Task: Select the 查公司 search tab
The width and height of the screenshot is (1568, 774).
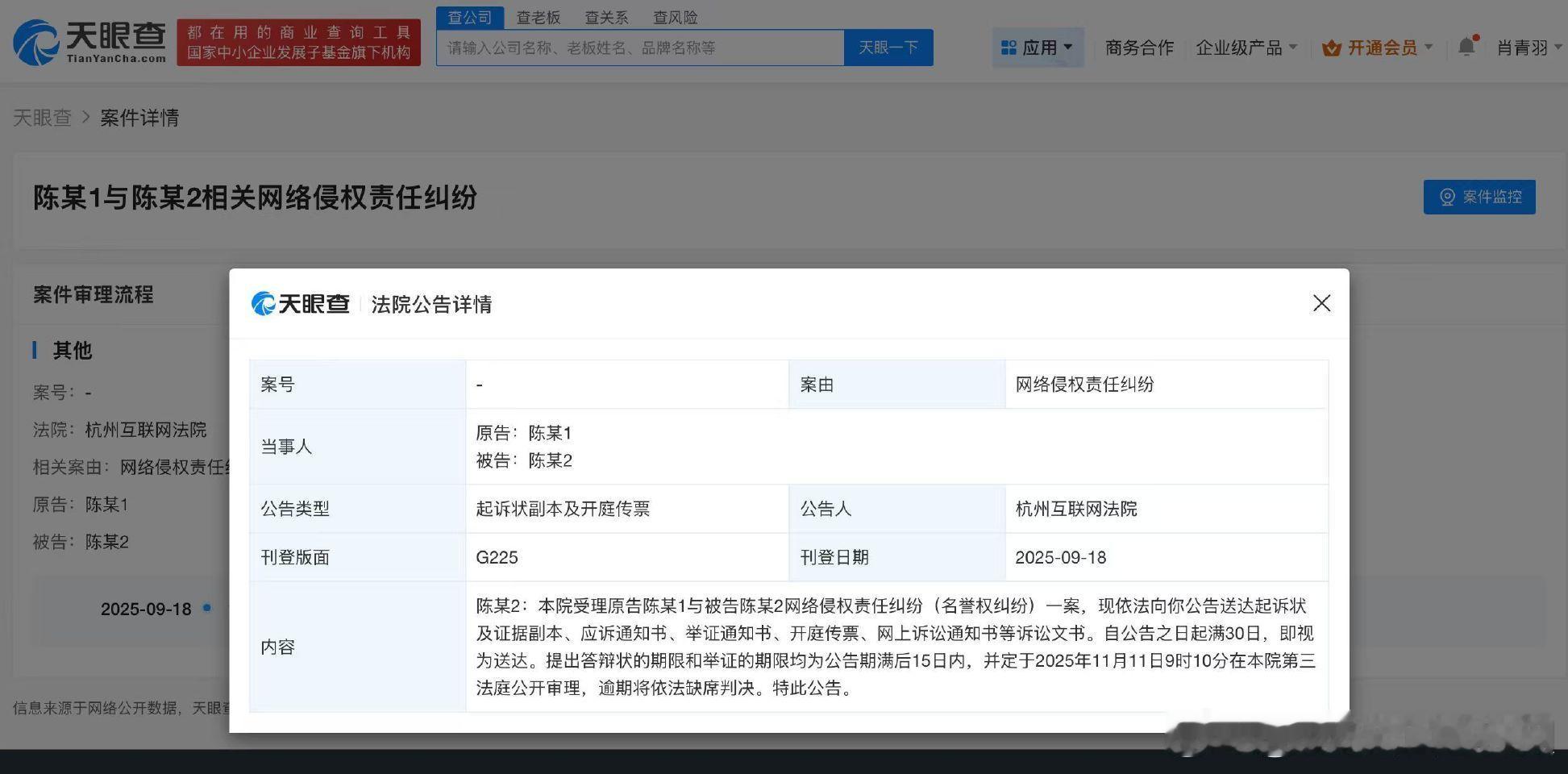Action: click(470, 18)
